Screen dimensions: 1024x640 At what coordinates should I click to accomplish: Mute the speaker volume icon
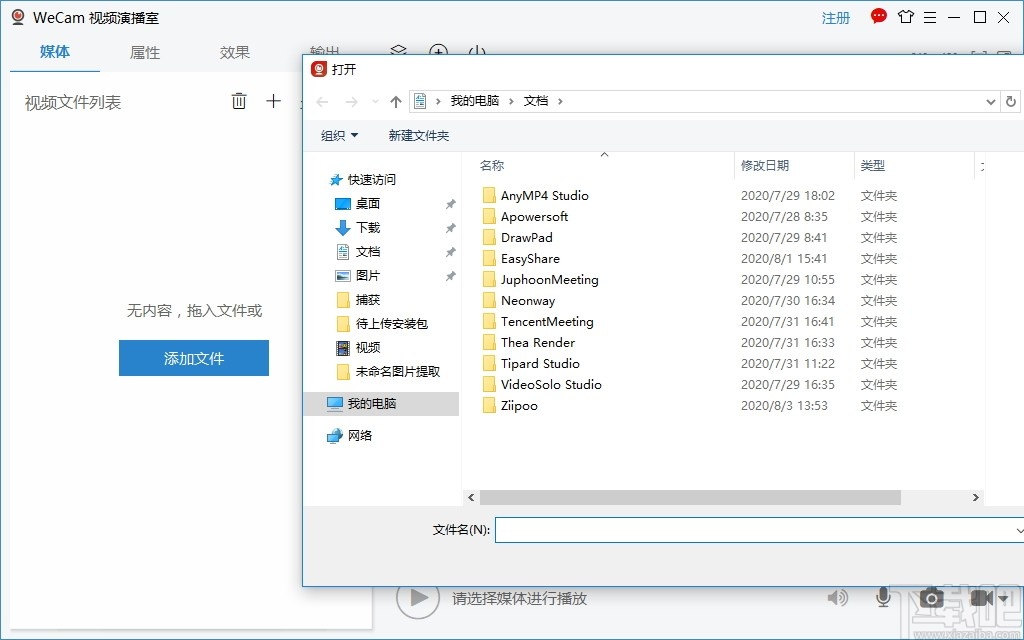tap(837, 597)
